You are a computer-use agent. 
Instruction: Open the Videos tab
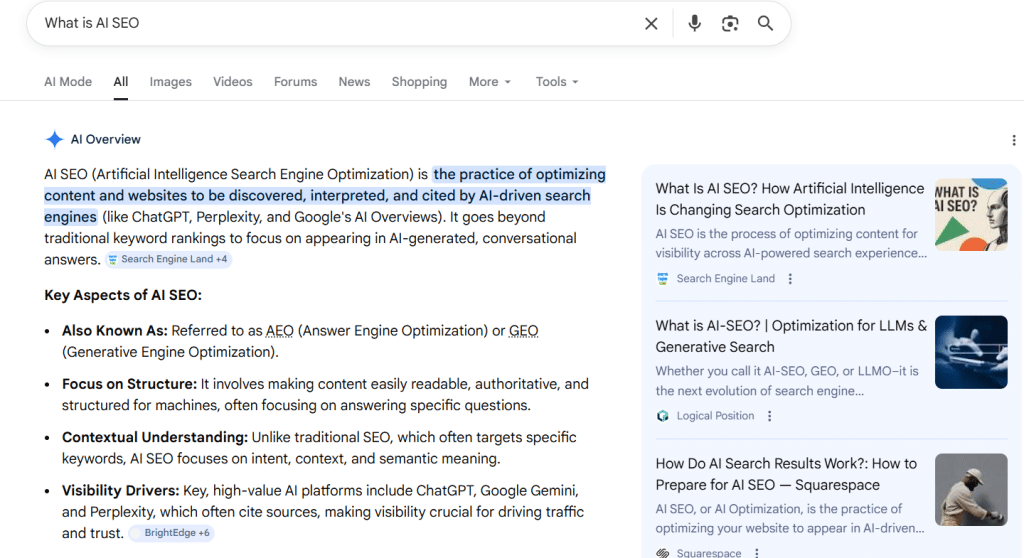tap(232, 82)
